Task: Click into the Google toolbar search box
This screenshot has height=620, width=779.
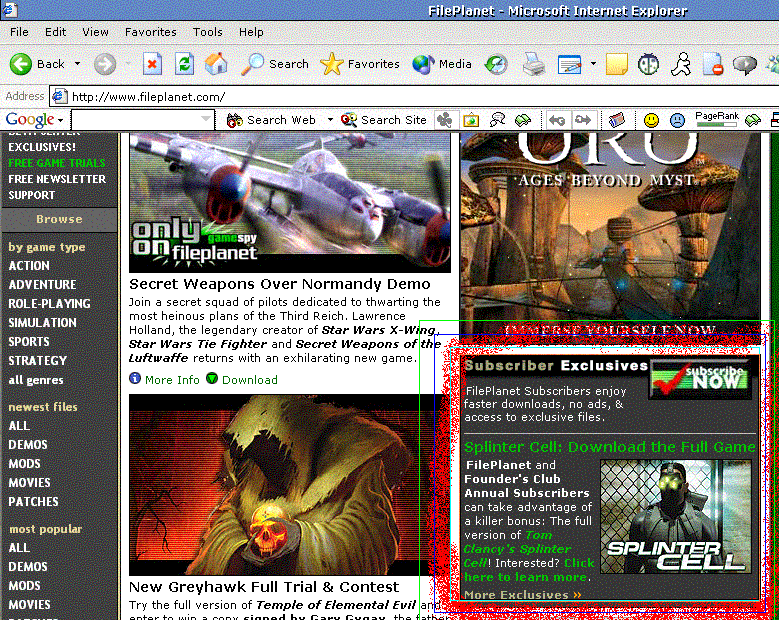Action: (x=142, y=119)
